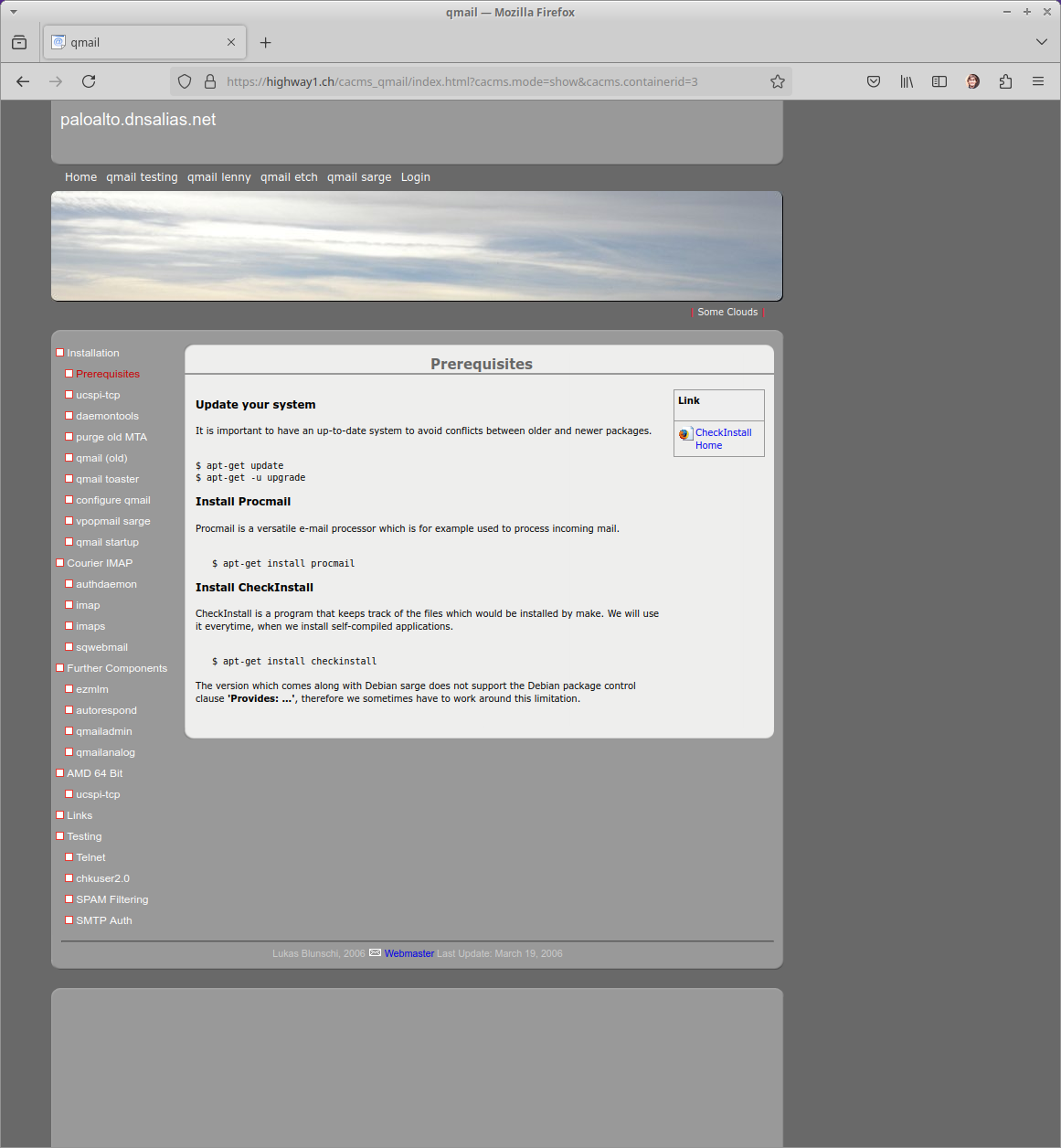
Task: View site security padlock info
Action: pos(210,81)
